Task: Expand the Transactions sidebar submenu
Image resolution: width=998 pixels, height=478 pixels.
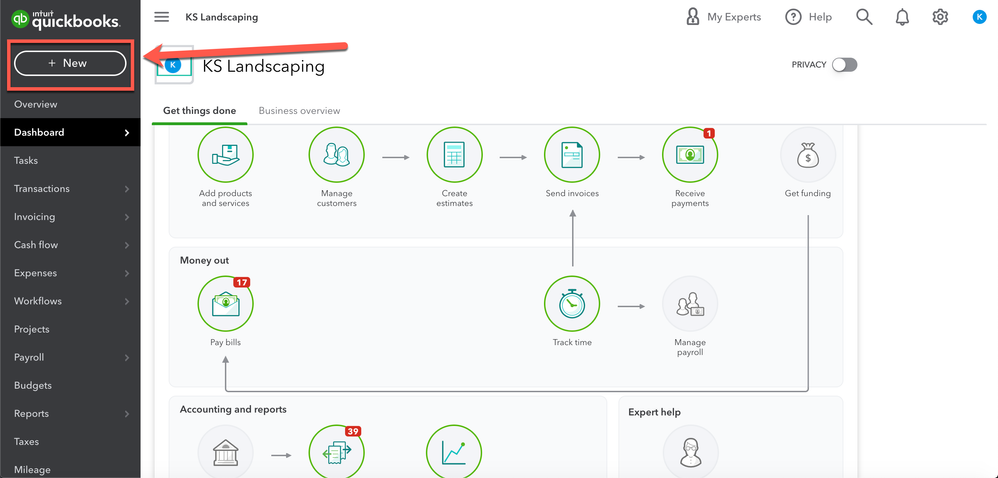Action: (x=127, y=189)
